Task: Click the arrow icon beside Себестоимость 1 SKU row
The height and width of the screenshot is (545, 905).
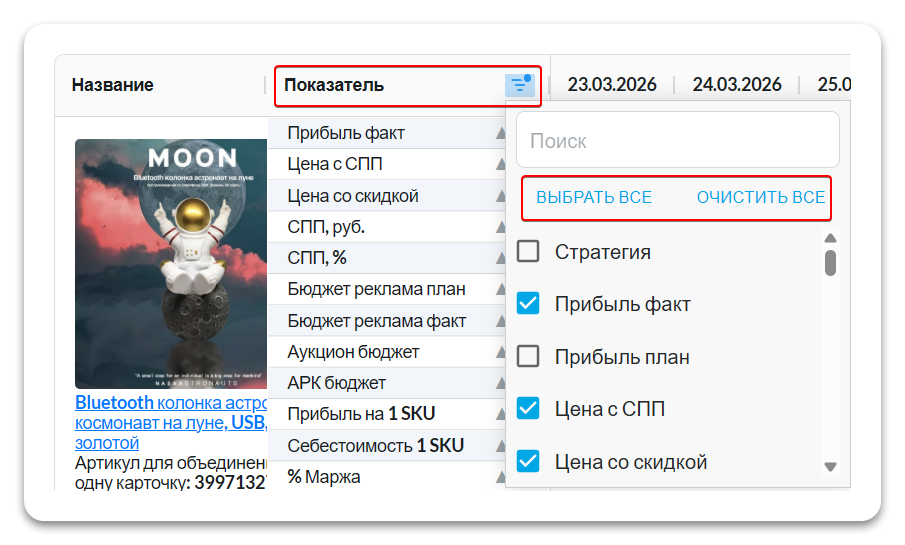Action: point(500,446)
